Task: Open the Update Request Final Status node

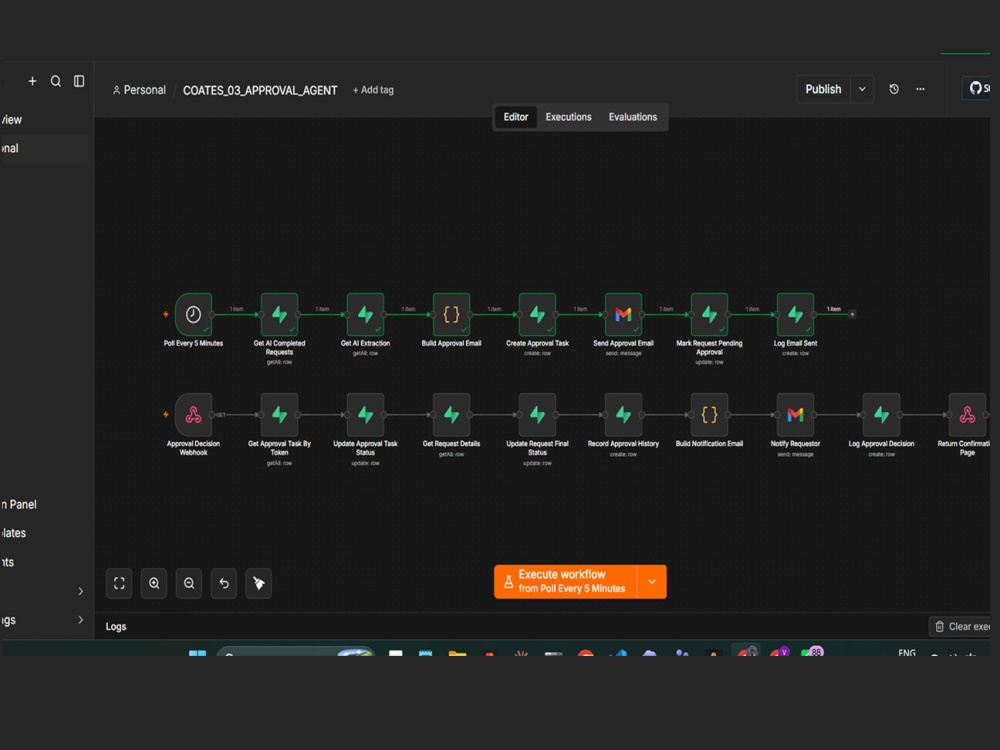Action: (x=538, y=415)
